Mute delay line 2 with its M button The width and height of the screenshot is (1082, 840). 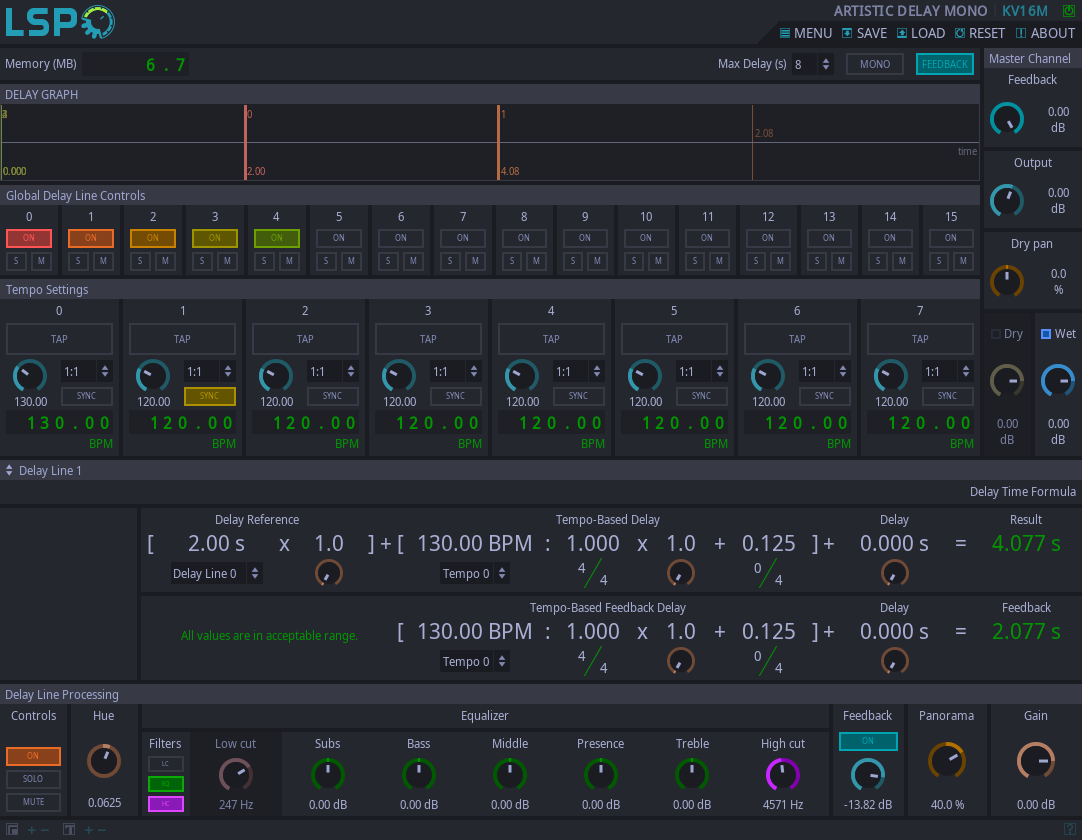(x=166, y=261)
